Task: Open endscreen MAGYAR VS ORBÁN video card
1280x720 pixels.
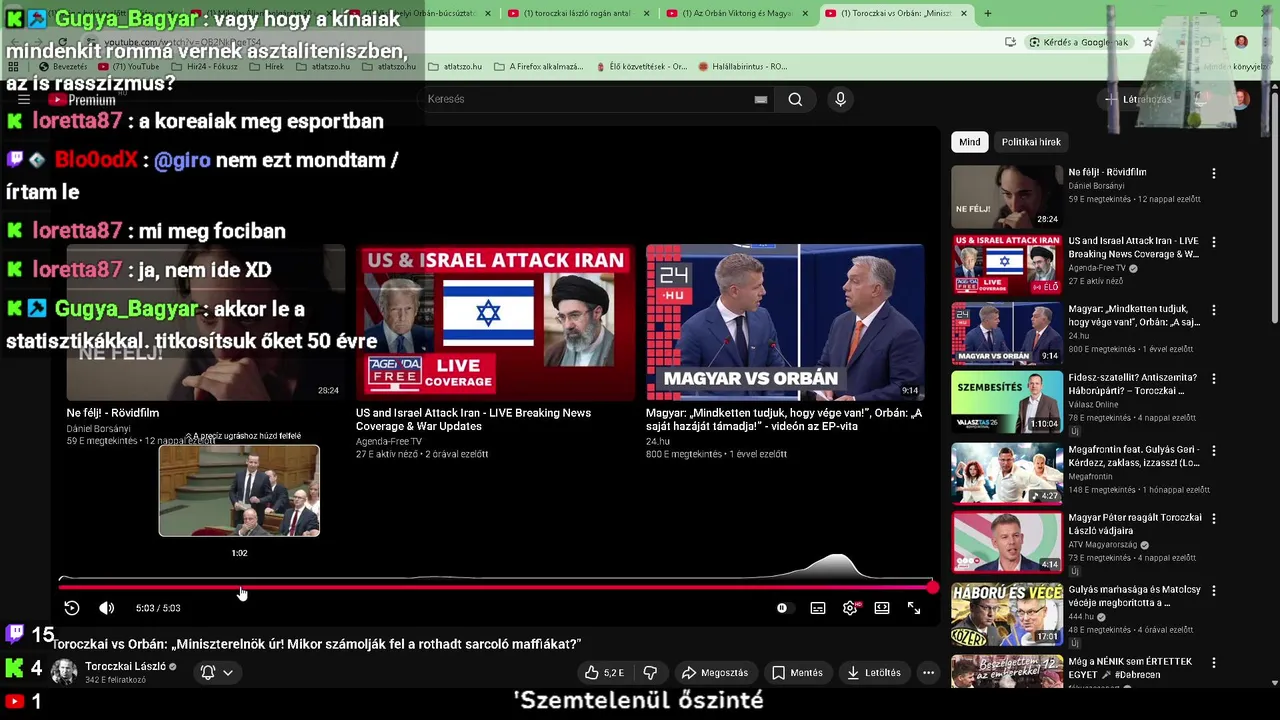Action: point(785,322)
